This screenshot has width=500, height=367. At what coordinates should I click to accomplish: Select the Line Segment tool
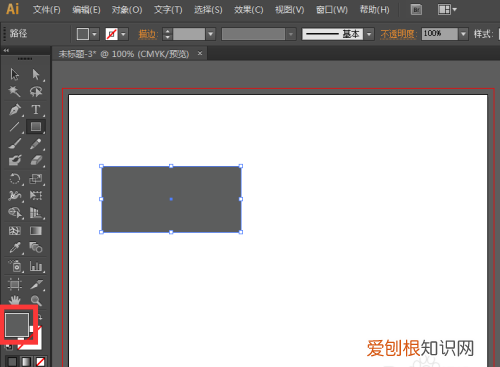(15, 127)
